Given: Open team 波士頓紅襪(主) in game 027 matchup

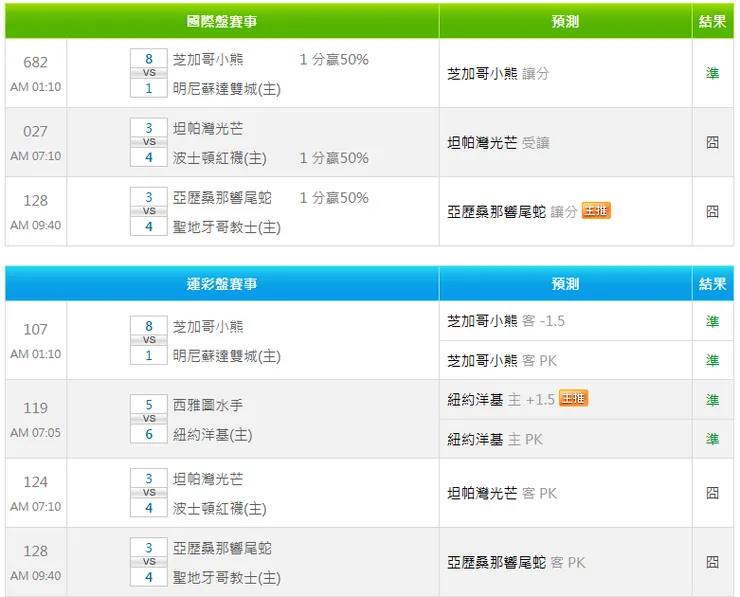Looking at the screenshot, I should [x=219, y=158].
